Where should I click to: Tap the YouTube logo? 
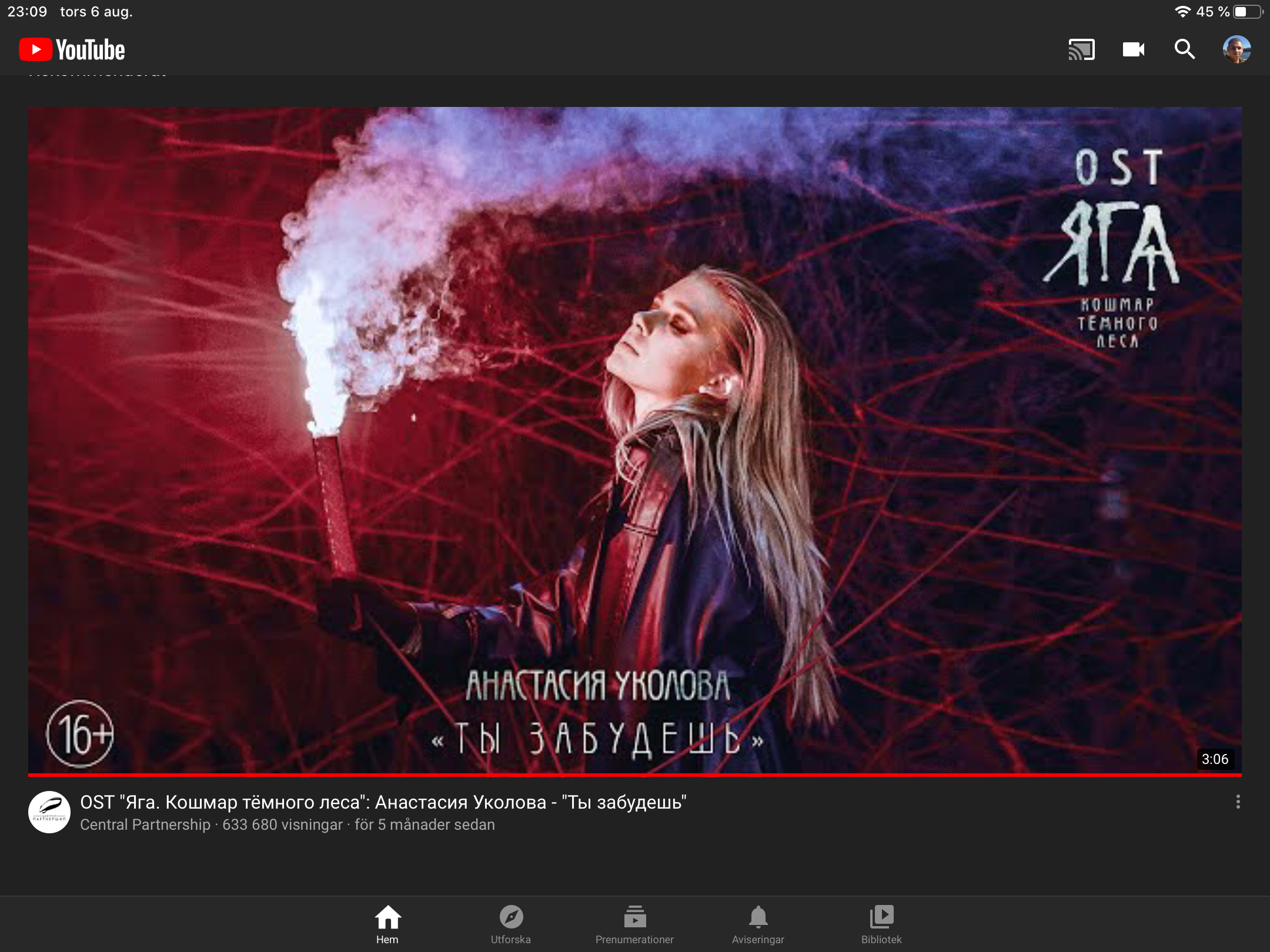(72, 50)
